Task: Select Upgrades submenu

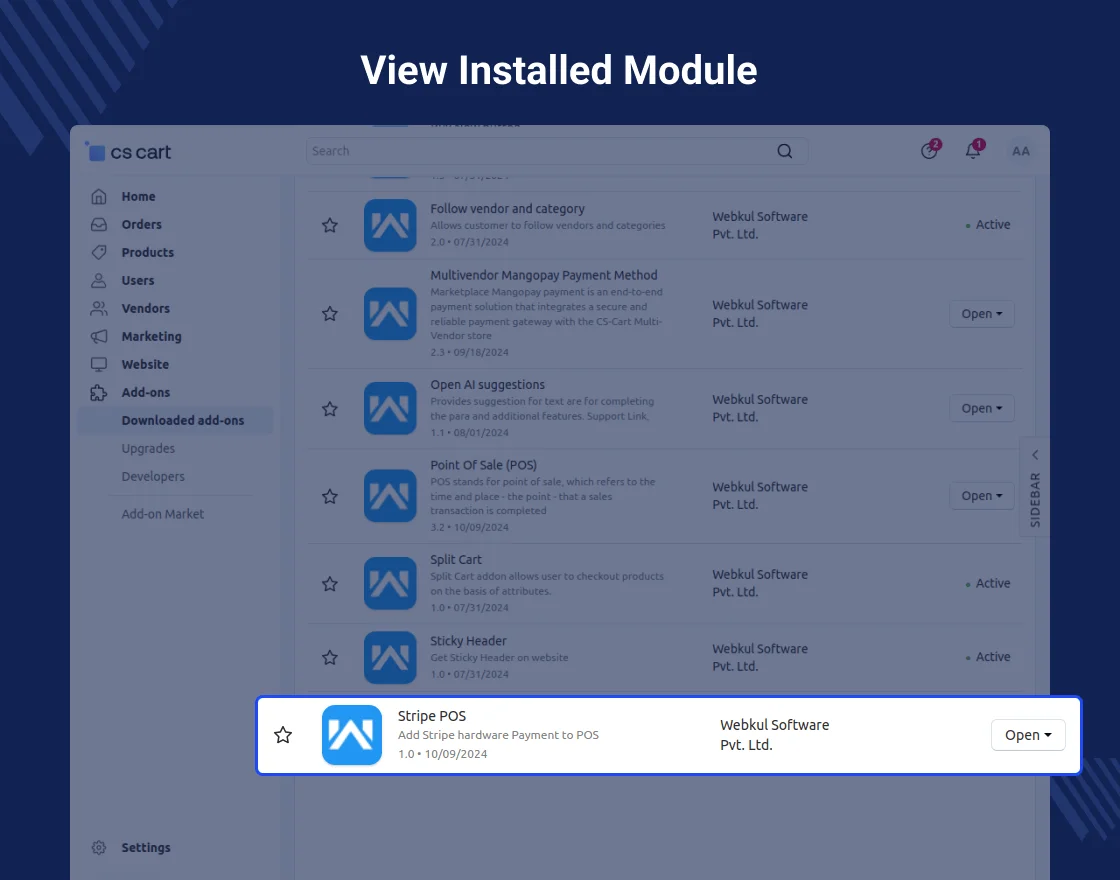Action: (148, 449)
